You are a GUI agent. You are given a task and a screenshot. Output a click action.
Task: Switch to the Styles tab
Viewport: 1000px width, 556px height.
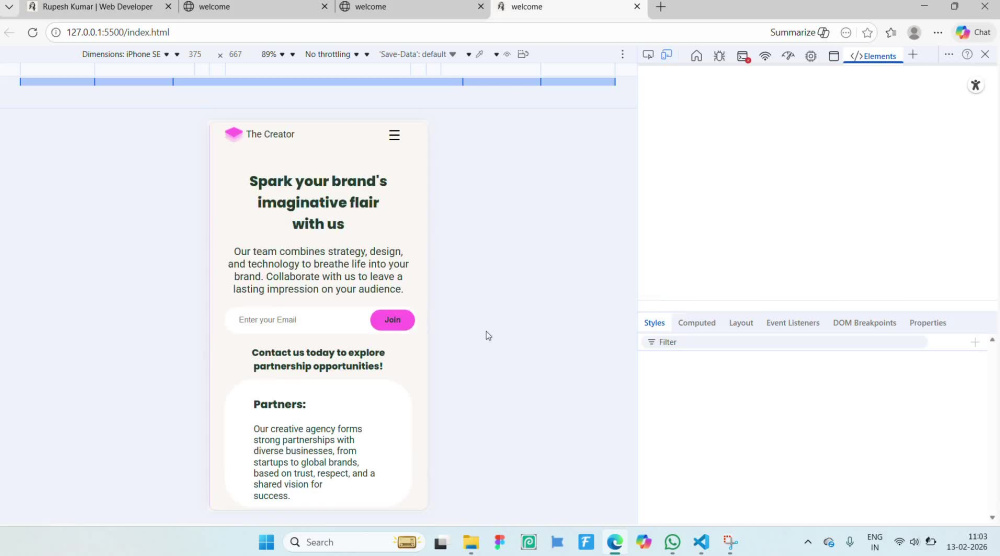pyautogui.click(x=654, y=323)
